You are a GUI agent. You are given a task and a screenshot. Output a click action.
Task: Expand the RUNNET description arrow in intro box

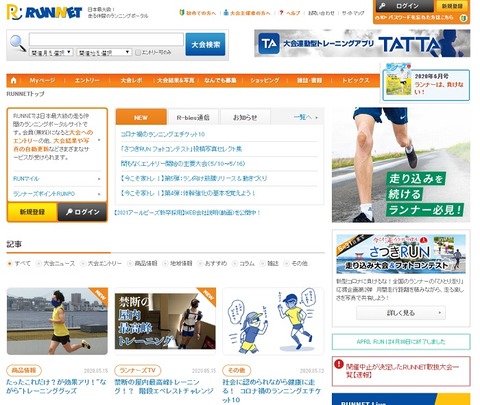click(99, 140)
